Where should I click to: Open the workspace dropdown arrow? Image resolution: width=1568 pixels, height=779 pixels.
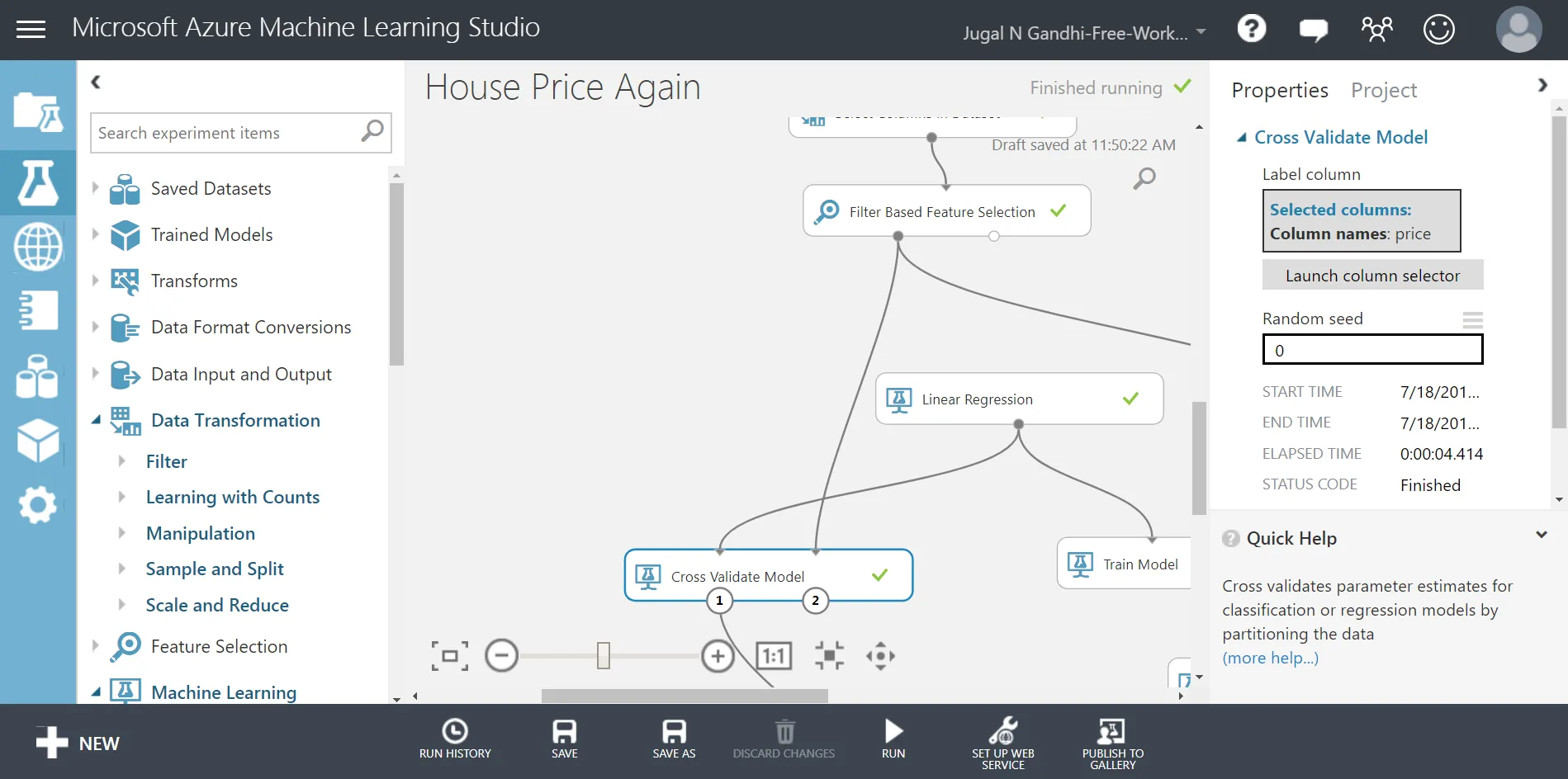tap(1201, 32)
